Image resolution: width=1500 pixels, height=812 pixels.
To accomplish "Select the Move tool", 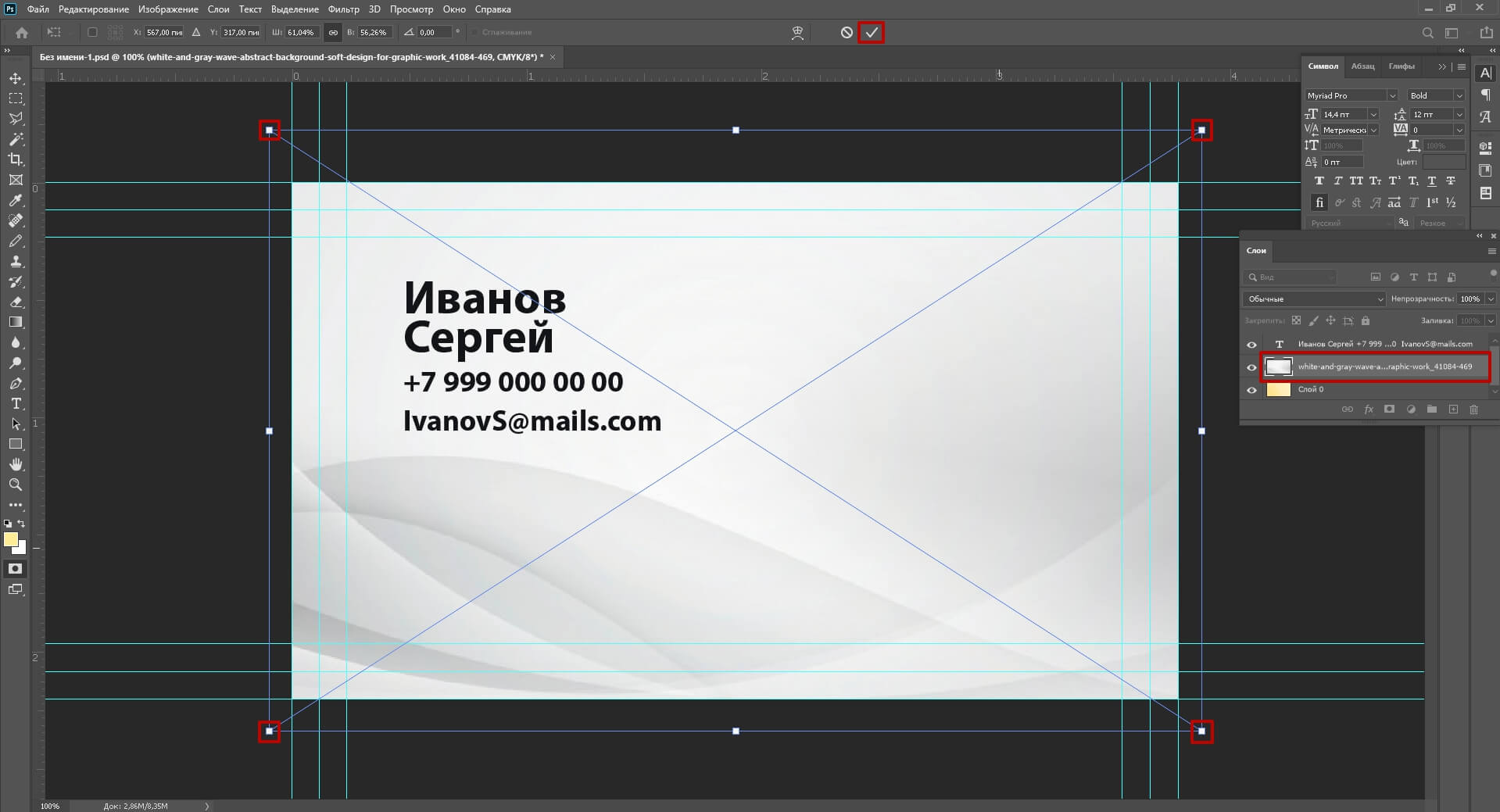I will (16, 79).
